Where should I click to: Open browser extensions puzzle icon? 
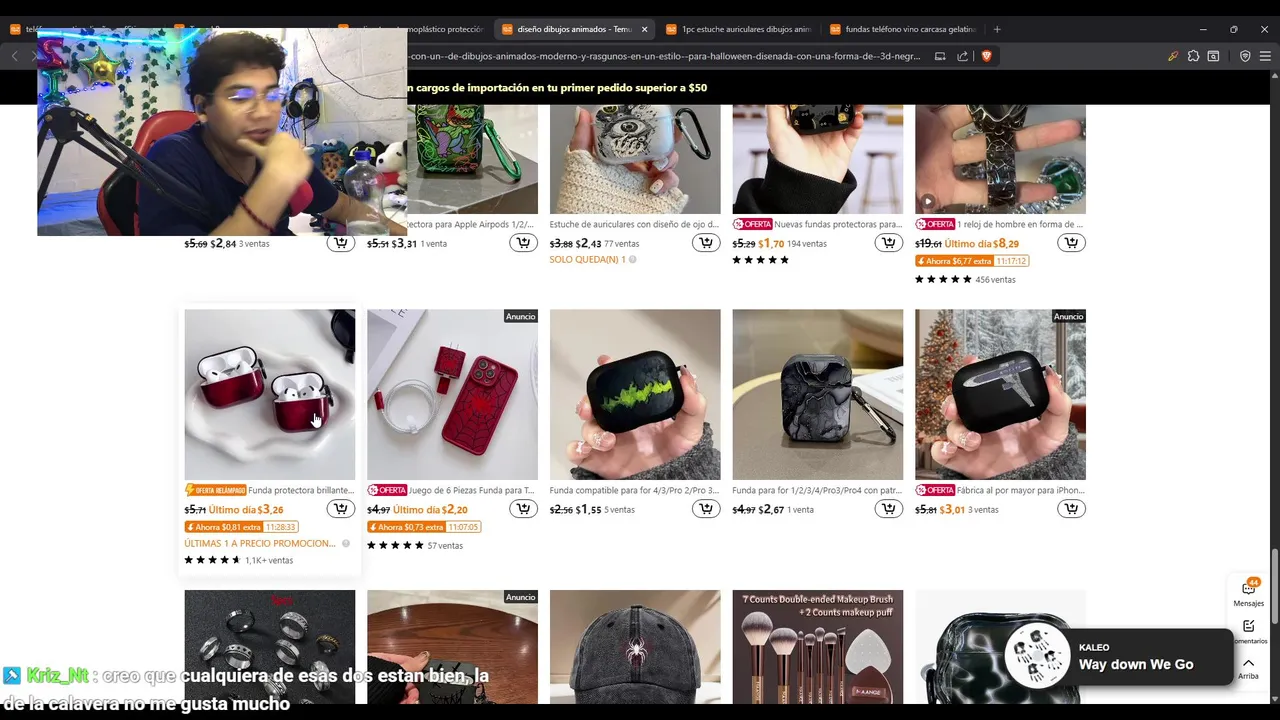pyautogui.click(x=1193, y=56)
